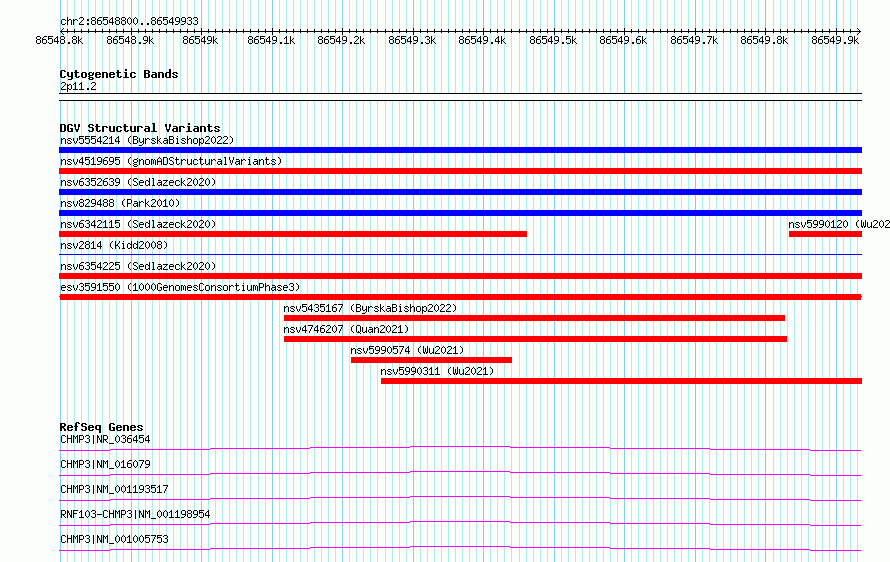Click the 86549.1k ruler tick label
This screenshot has height=562, width=890.
pos(271,40)
